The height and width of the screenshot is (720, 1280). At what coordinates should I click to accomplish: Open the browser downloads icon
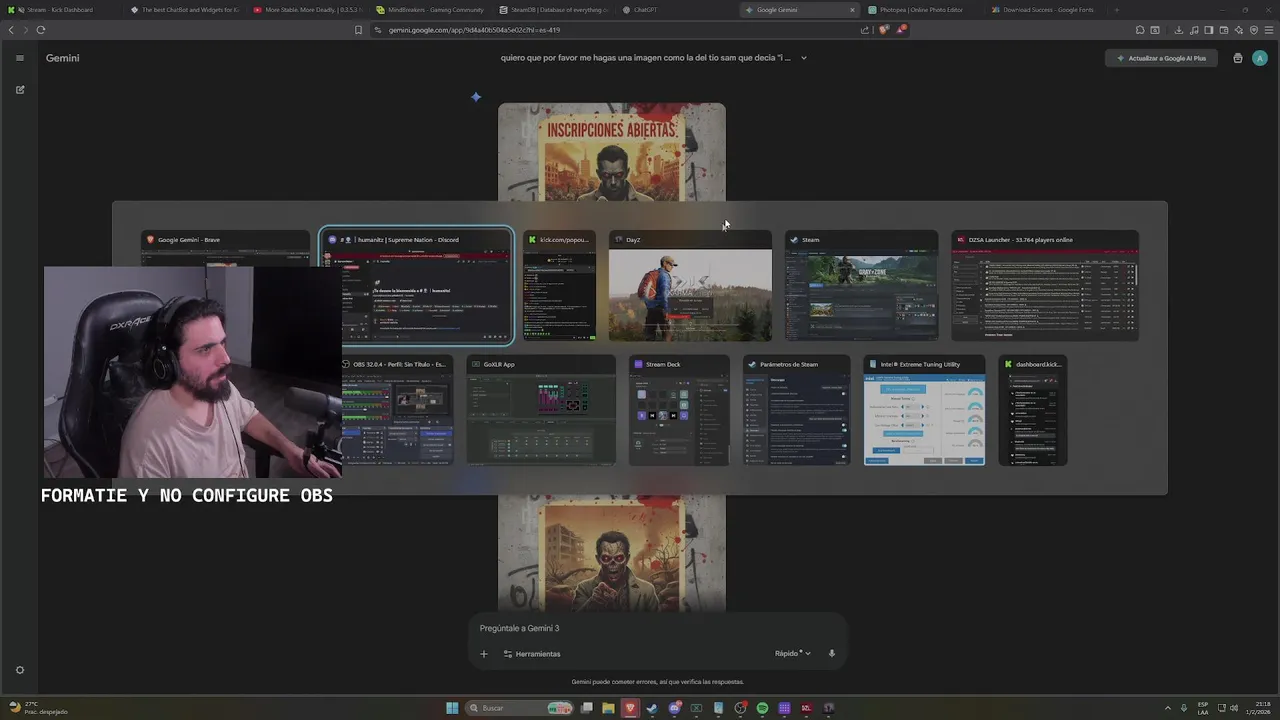coord(1179,30)
